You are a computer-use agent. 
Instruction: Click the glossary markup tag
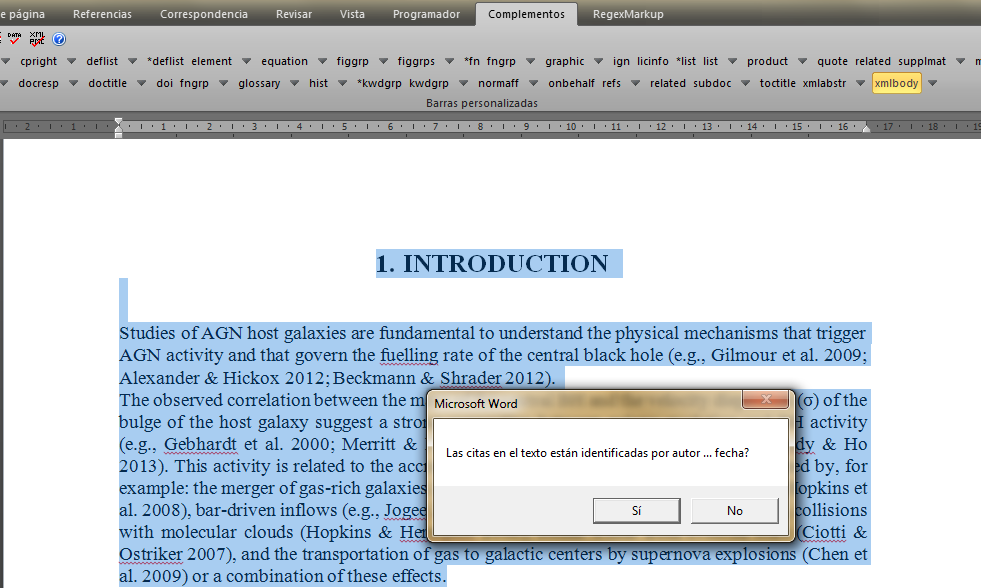259,83
